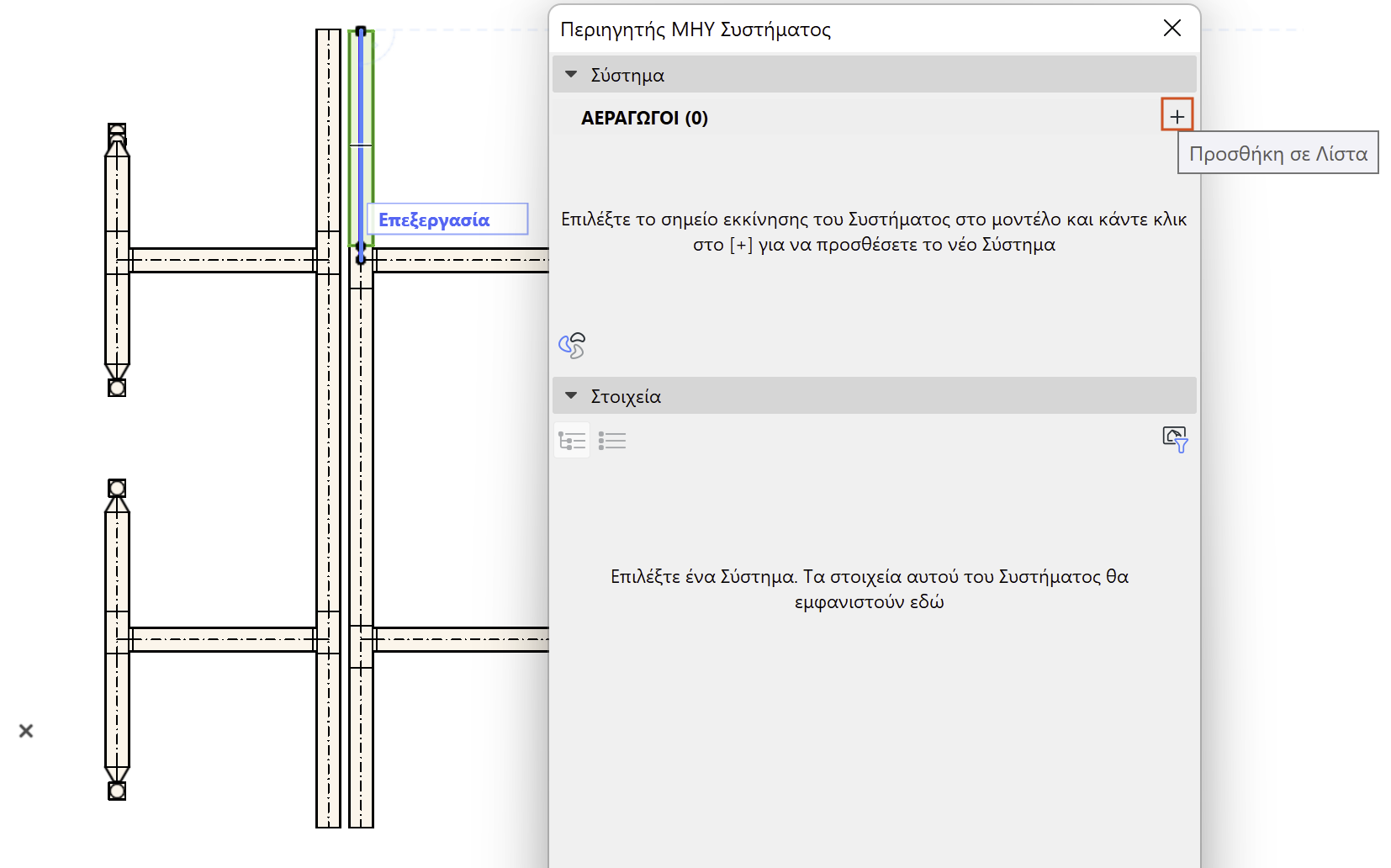Switch the Στοιχεία list to flat list view
This screenshot has height=868, width=1391.
pyautogui.click(x=612, y=441)
